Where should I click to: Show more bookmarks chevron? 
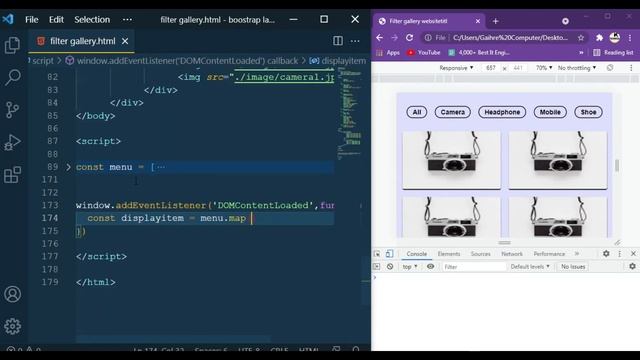pos(581,53)
